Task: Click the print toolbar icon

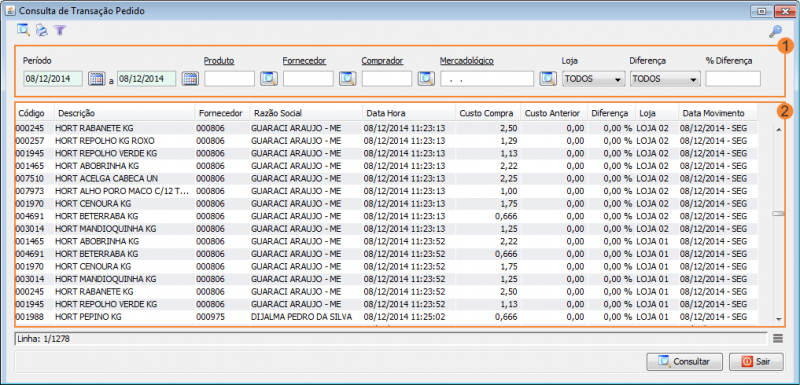Action: [x=42, y=31]
